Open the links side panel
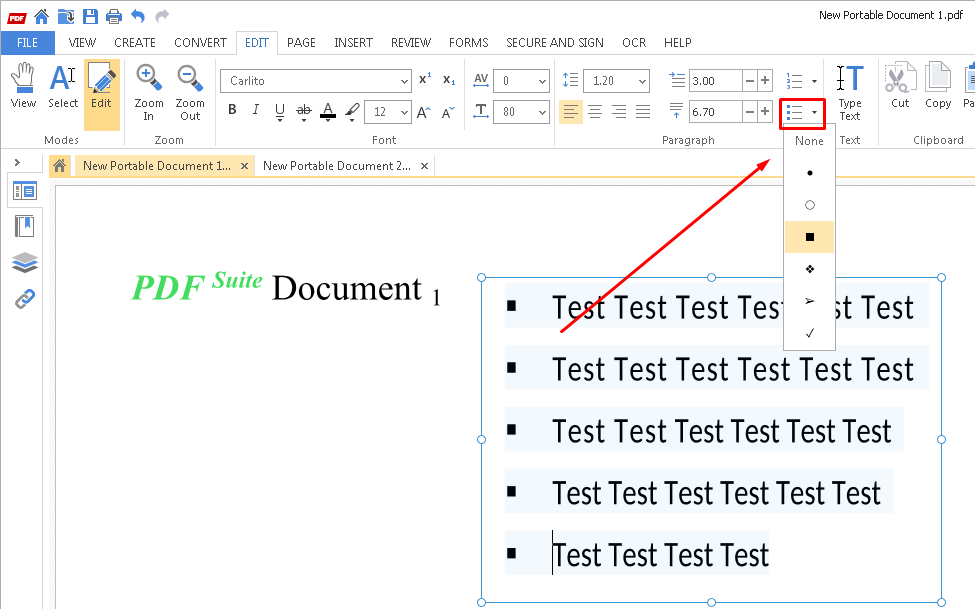This screenshot has width=975, height=609. tap(25, 299)
